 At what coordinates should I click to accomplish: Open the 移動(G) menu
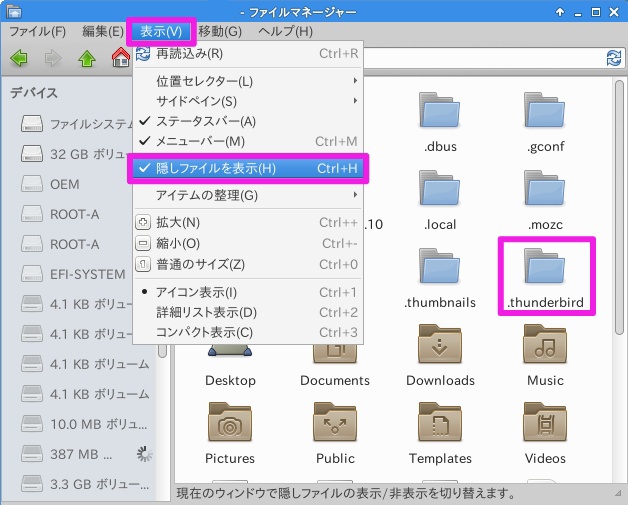coord(220,31)
